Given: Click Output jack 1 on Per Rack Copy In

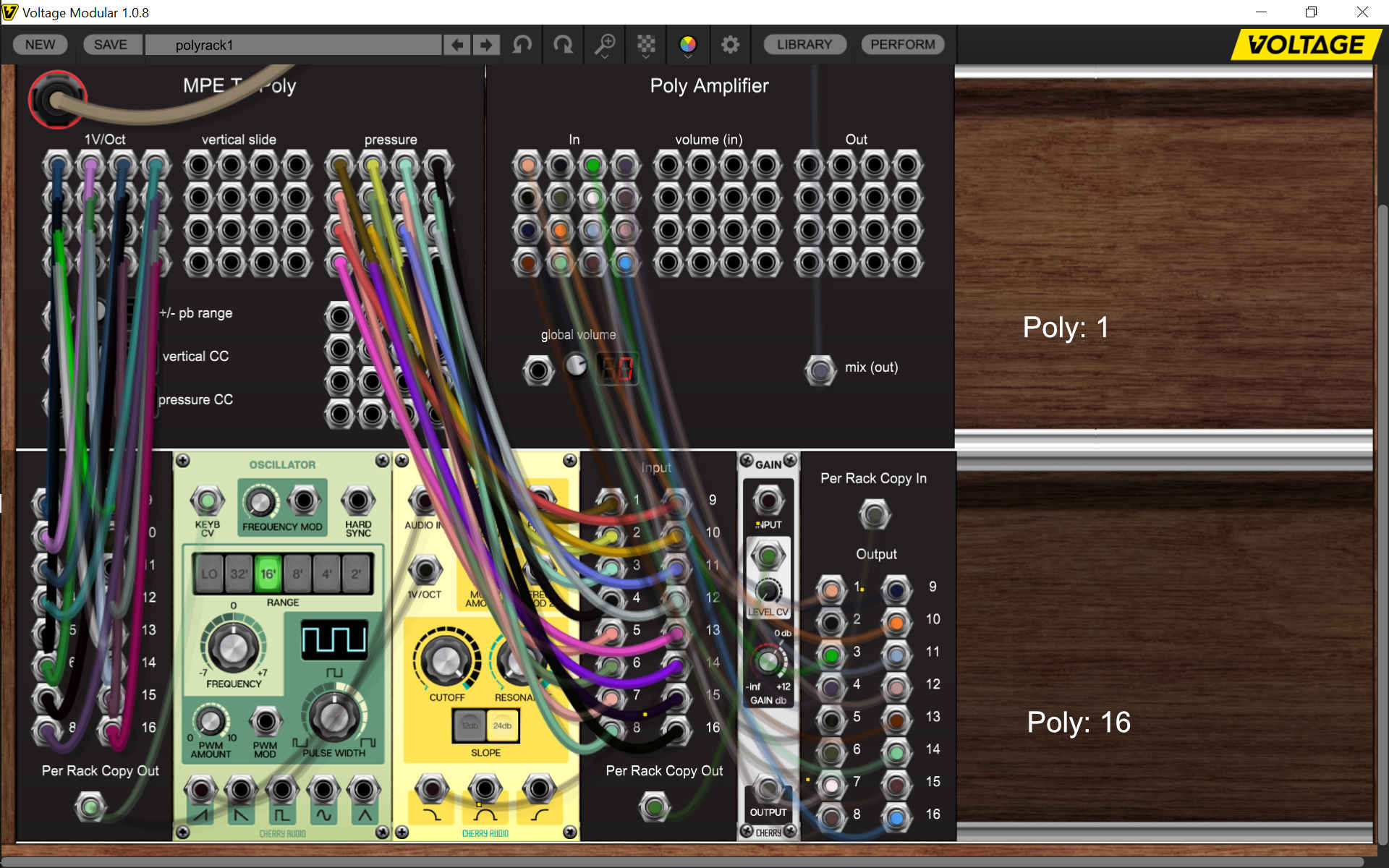Looking at the screenshot, I should click(831, 590).
